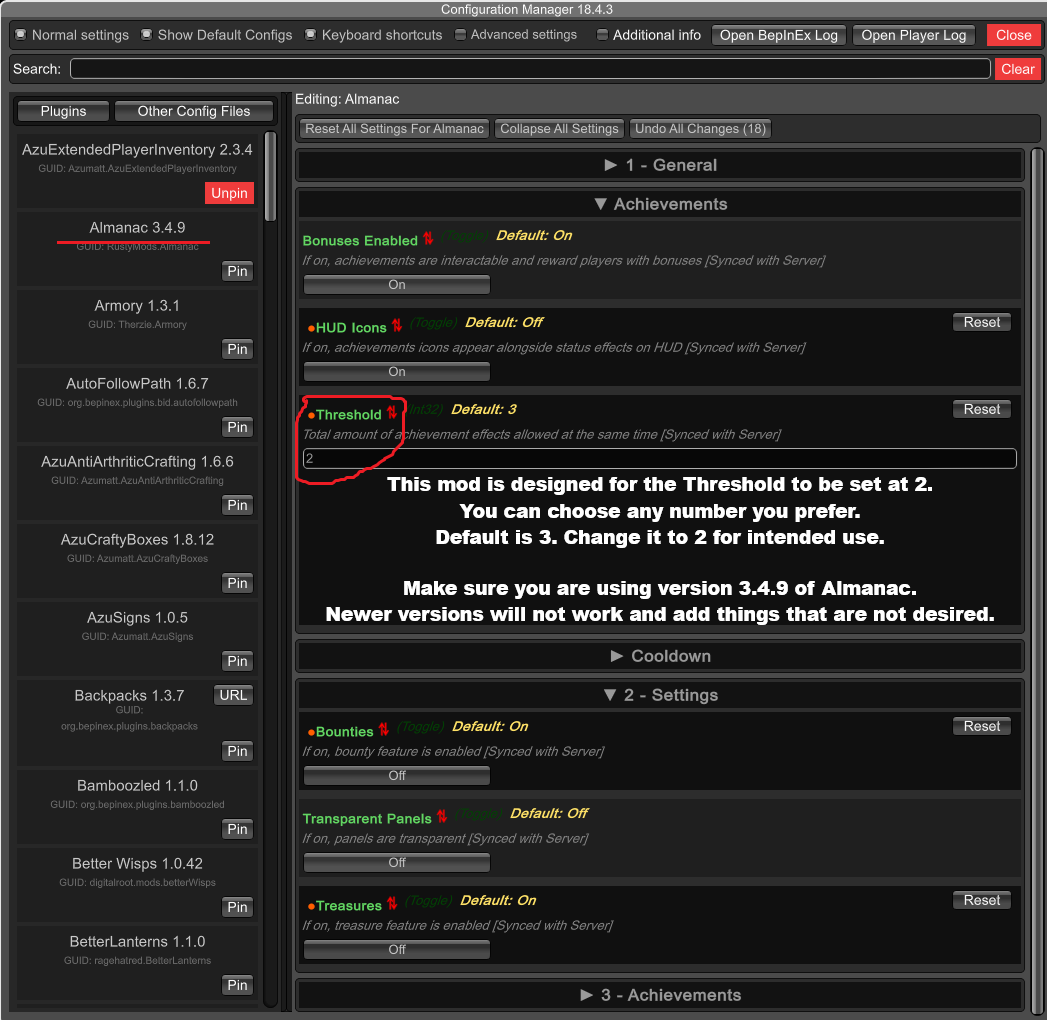
Task: Click synced icon next to HUD Icons
Action: pos(397,325)
